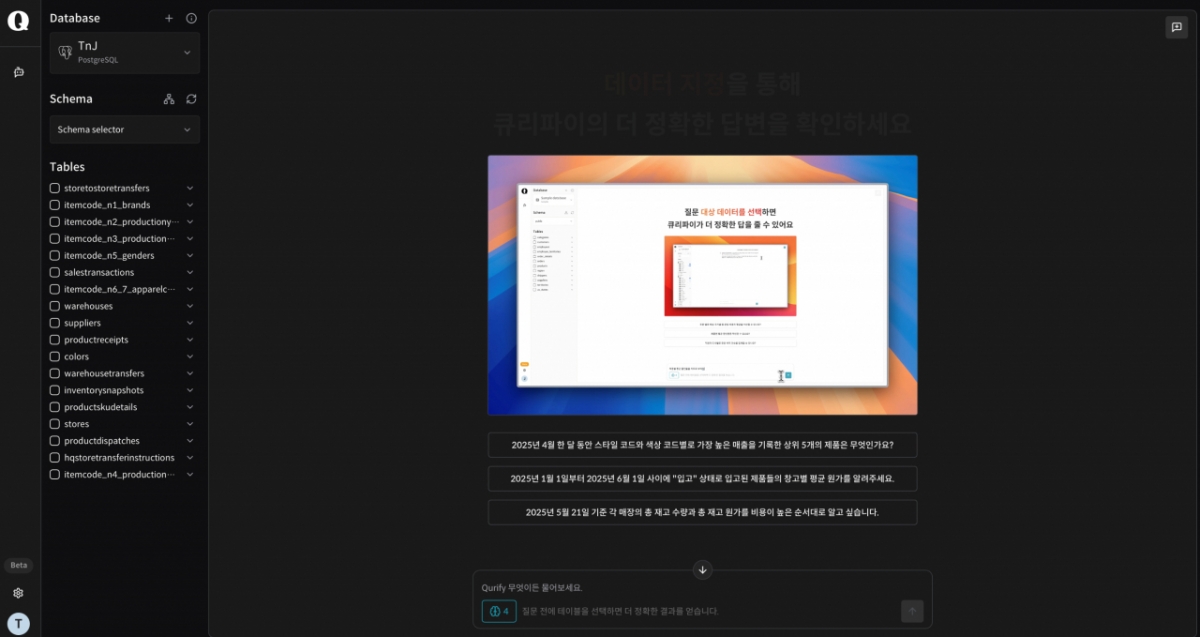
Task: Select the salestransactions table checkbox
Action: (x=54, y=272)
